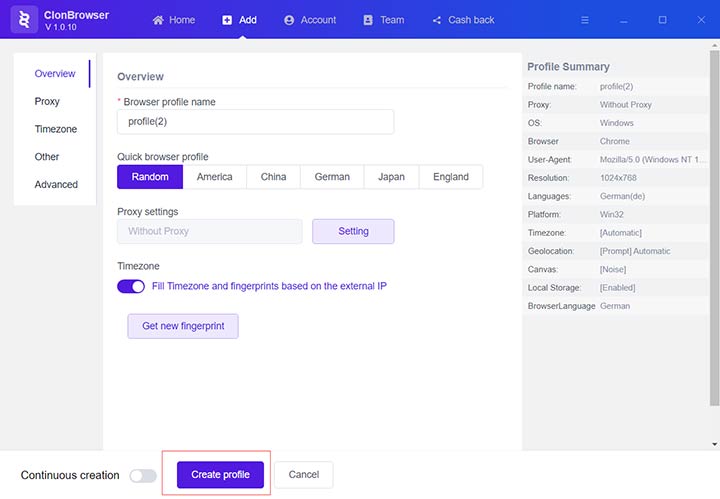
Task: Click the Profile Summary scrollbar thumb
Action: point(714,228)
